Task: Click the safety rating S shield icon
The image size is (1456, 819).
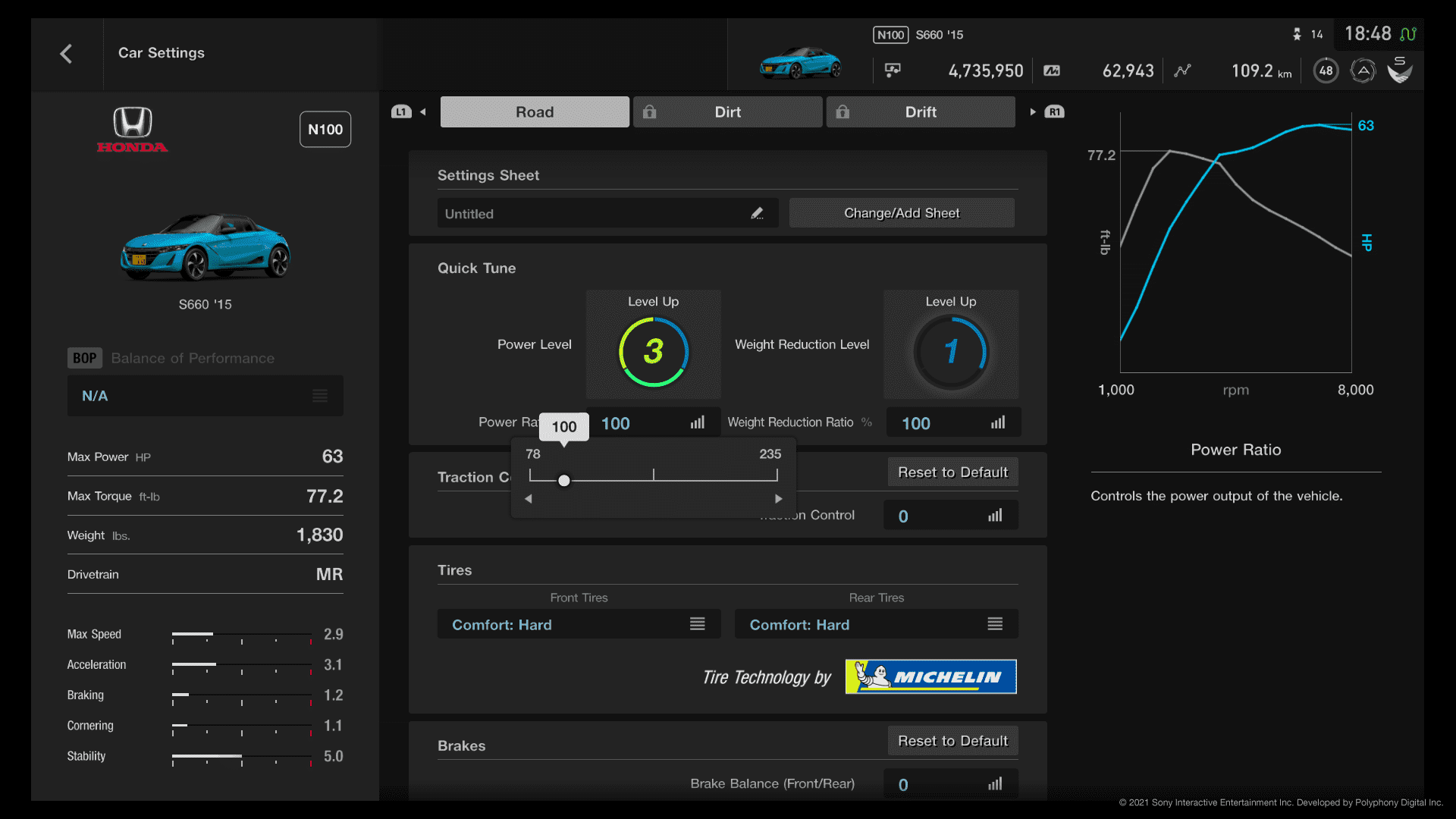Action: coord(1400,70)
